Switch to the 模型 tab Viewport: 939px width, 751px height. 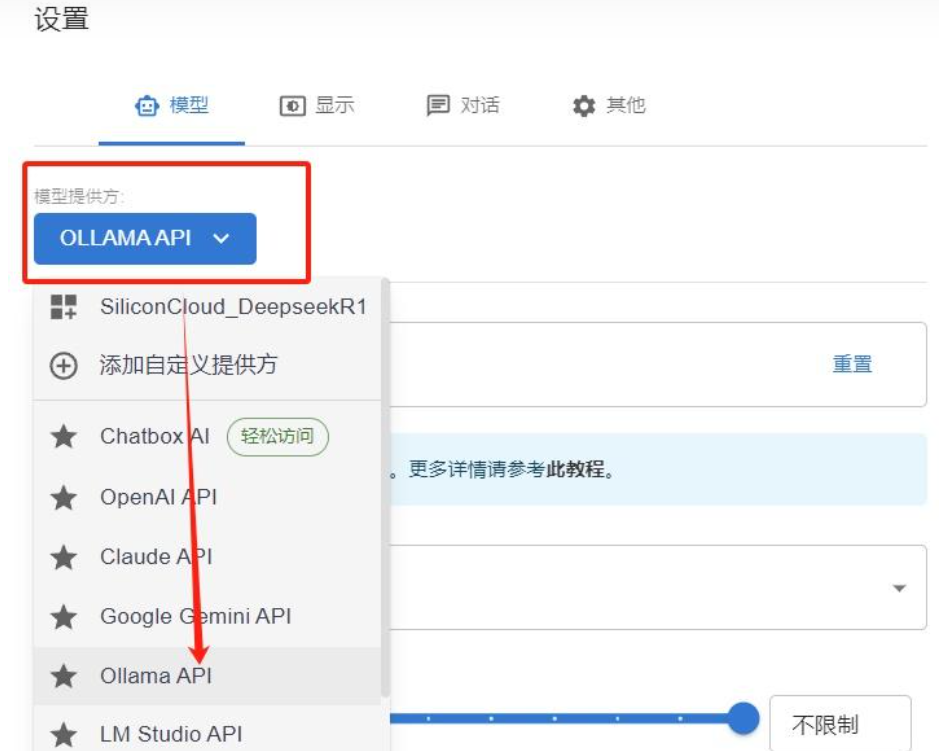tap(172, 106)
